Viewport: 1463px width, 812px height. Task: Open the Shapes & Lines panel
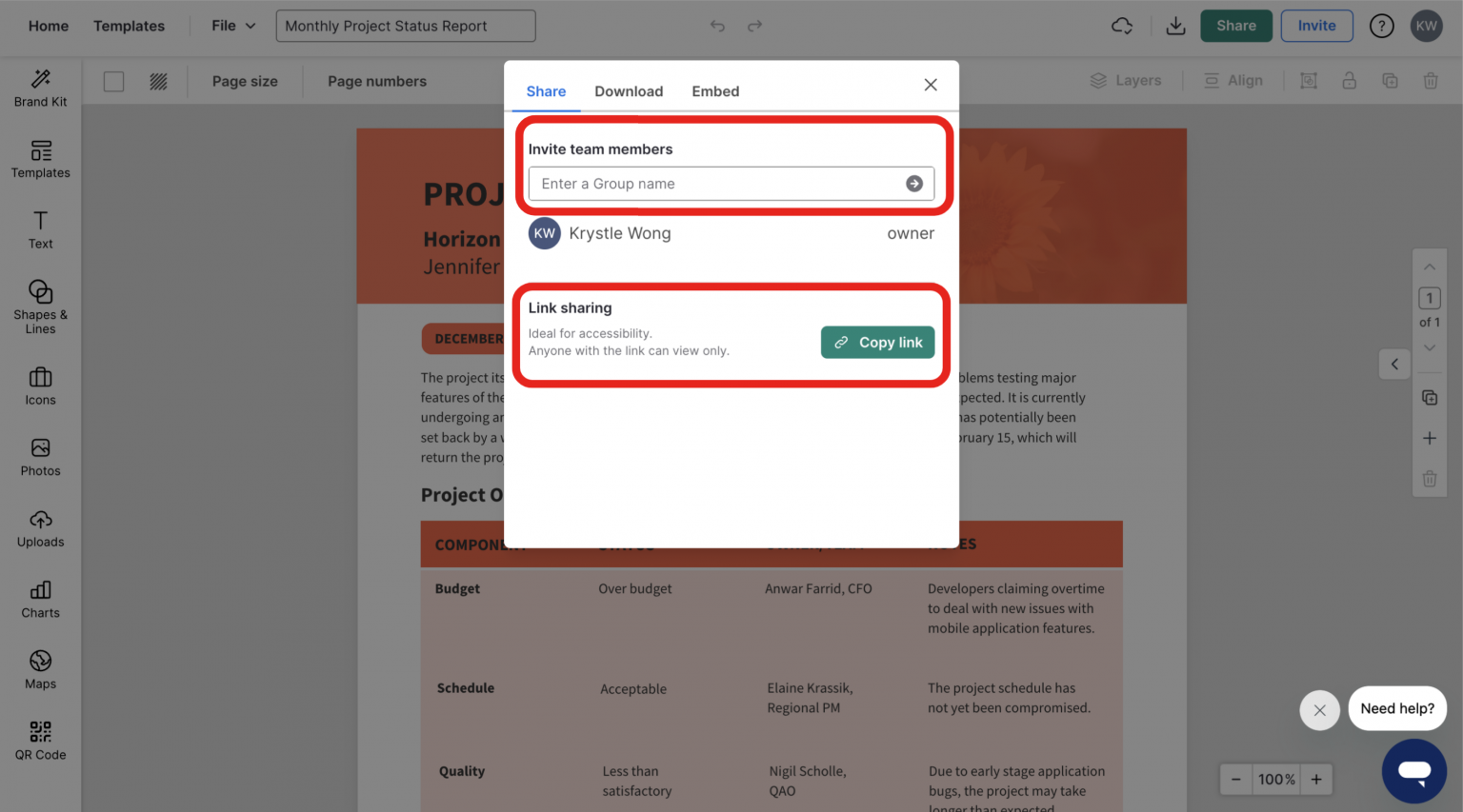tap(40, 305)
